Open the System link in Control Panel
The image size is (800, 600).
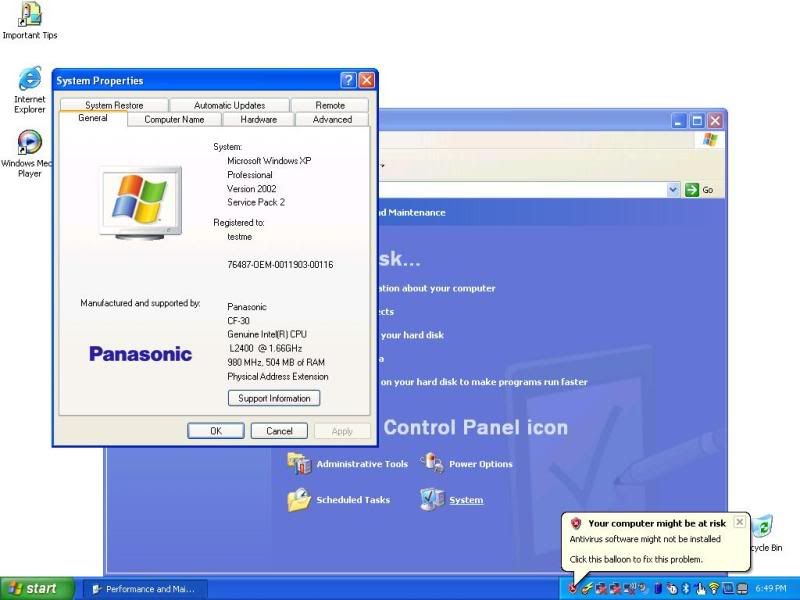tap(466, 500)
